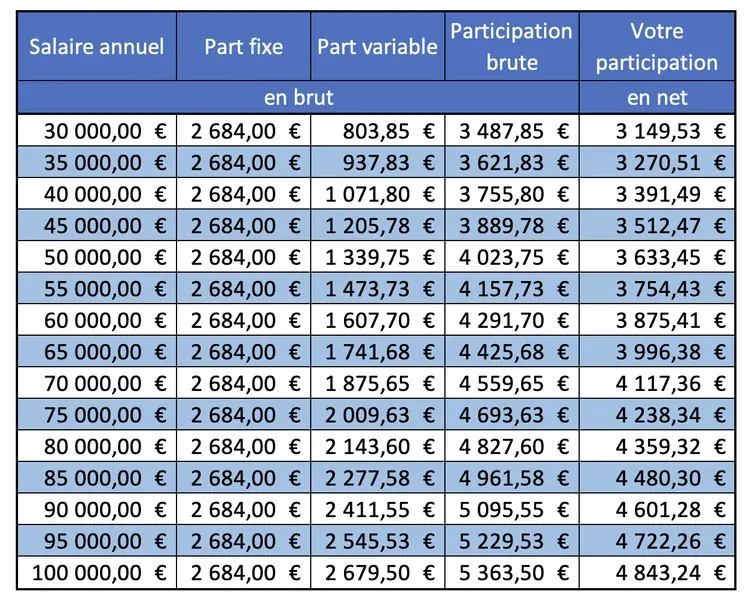Viewport: 750px width, 605px height.
Task: Select the merged 'en brut' subheader
Action: (x=299, y=97)
